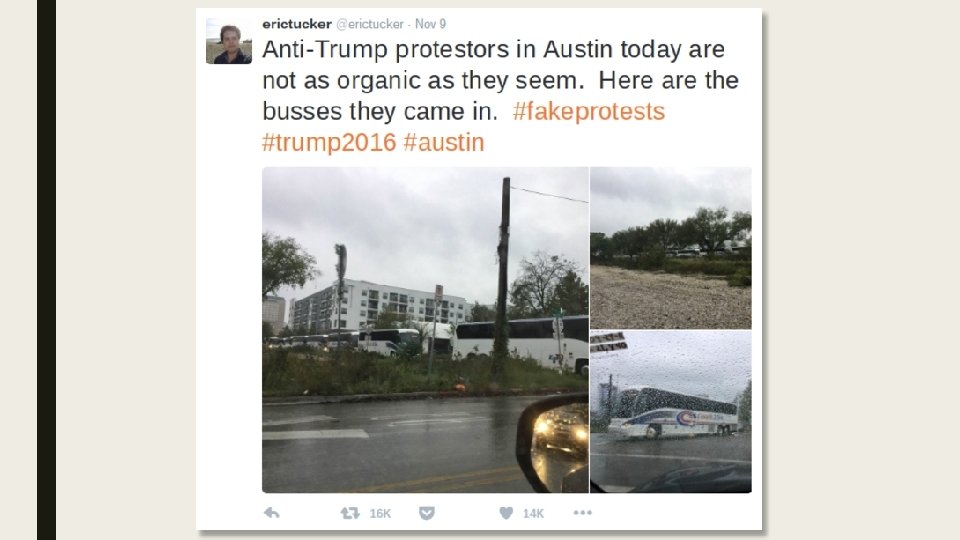View the 16K retweets count
The height and width of the screenshot is (540, 960).
380,514
